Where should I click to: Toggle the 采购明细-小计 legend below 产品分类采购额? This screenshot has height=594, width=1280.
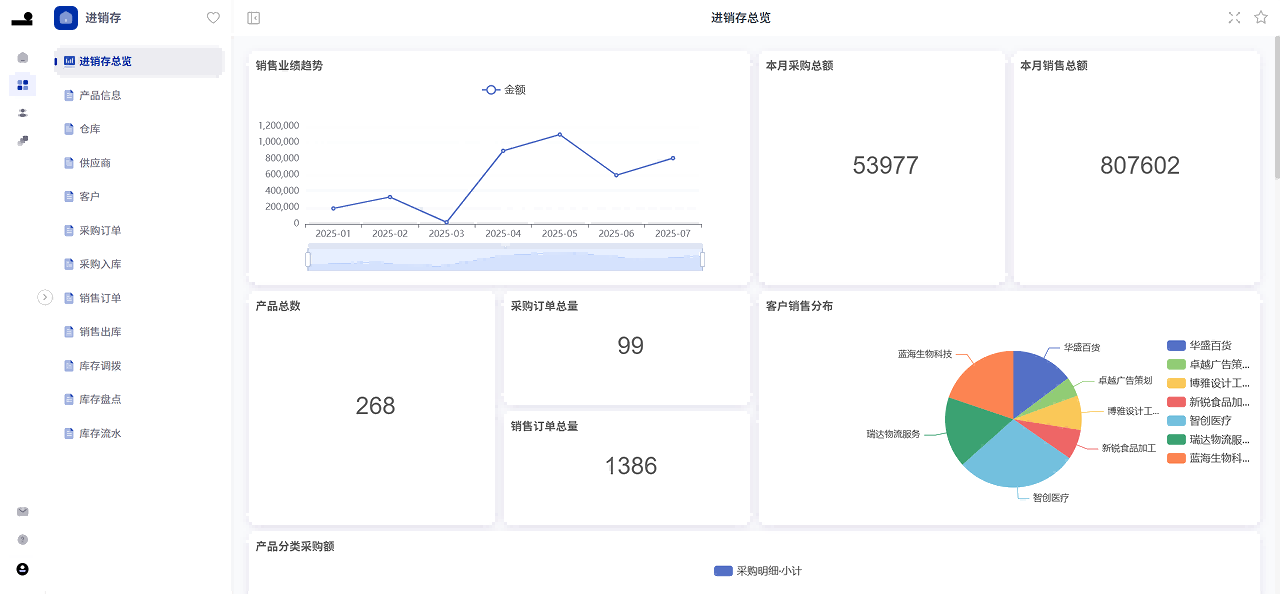click(756, 570)
